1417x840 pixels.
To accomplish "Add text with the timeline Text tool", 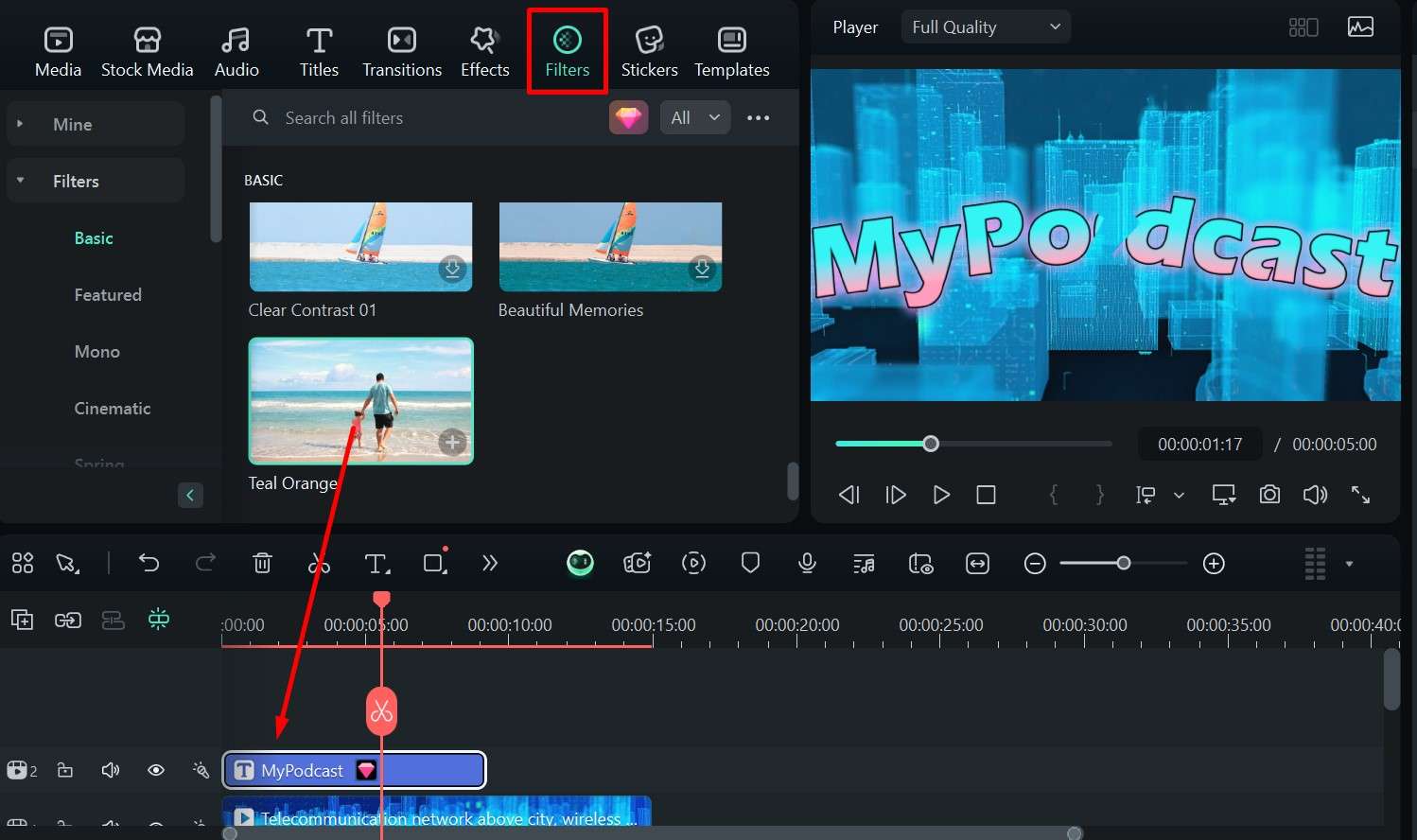I will tap(376, 564).
